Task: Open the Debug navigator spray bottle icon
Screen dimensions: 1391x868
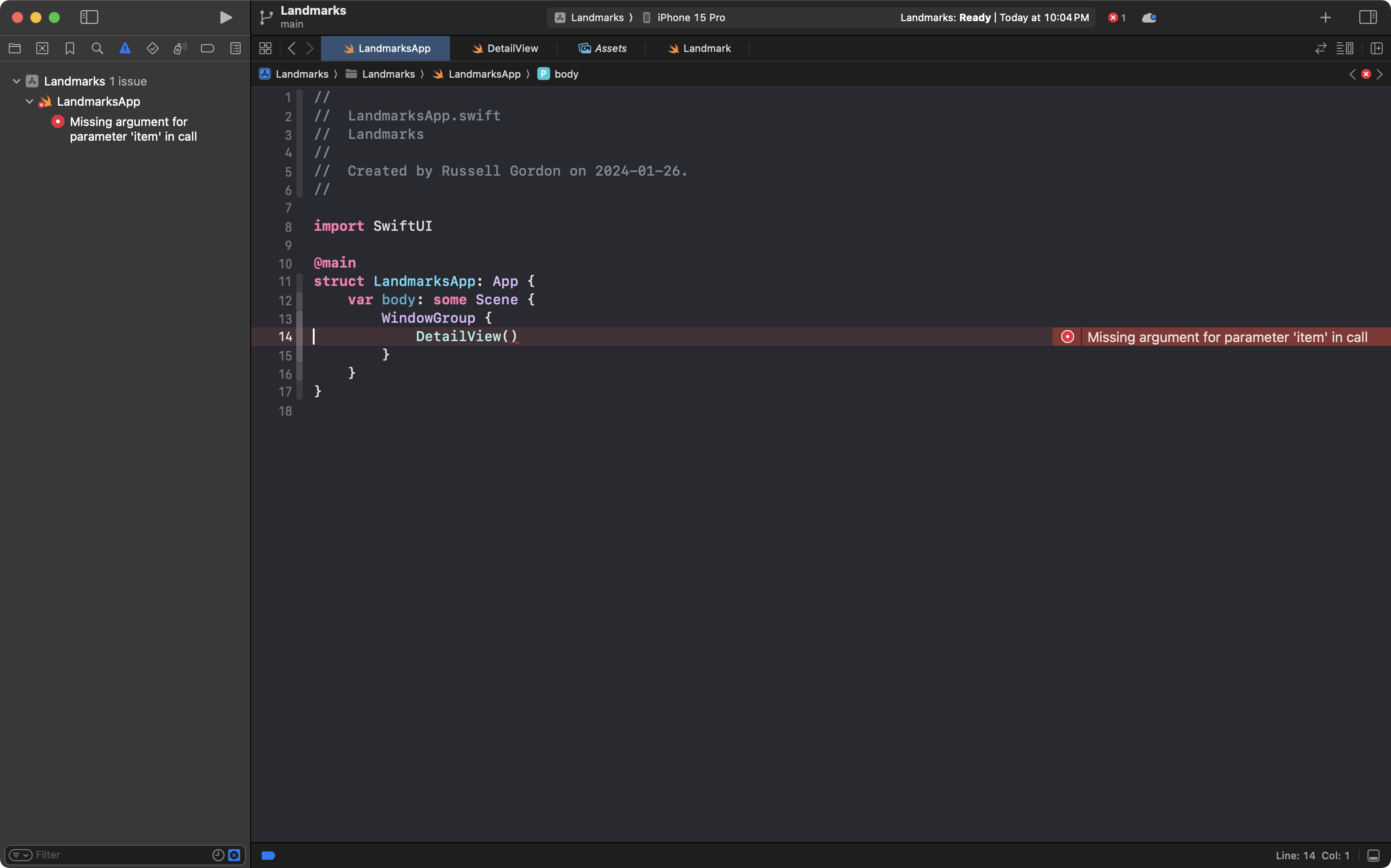Action: pyautogui.click(x=180, y=48)
